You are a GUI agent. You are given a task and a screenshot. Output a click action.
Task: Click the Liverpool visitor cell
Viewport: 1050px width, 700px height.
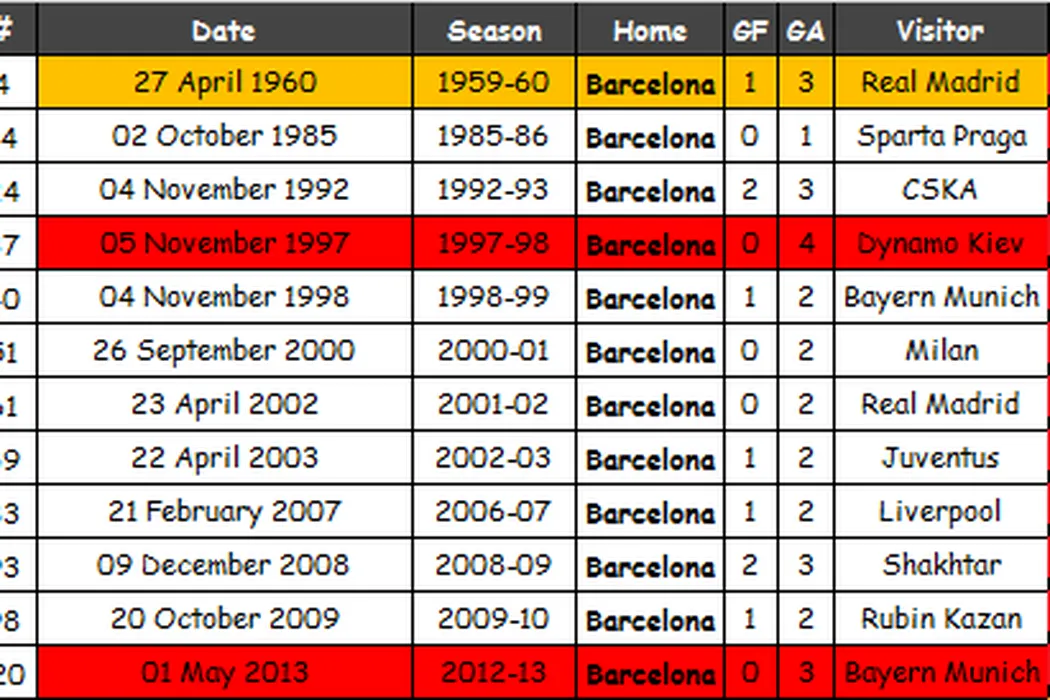pyautogui.click(x=940, y=512)
